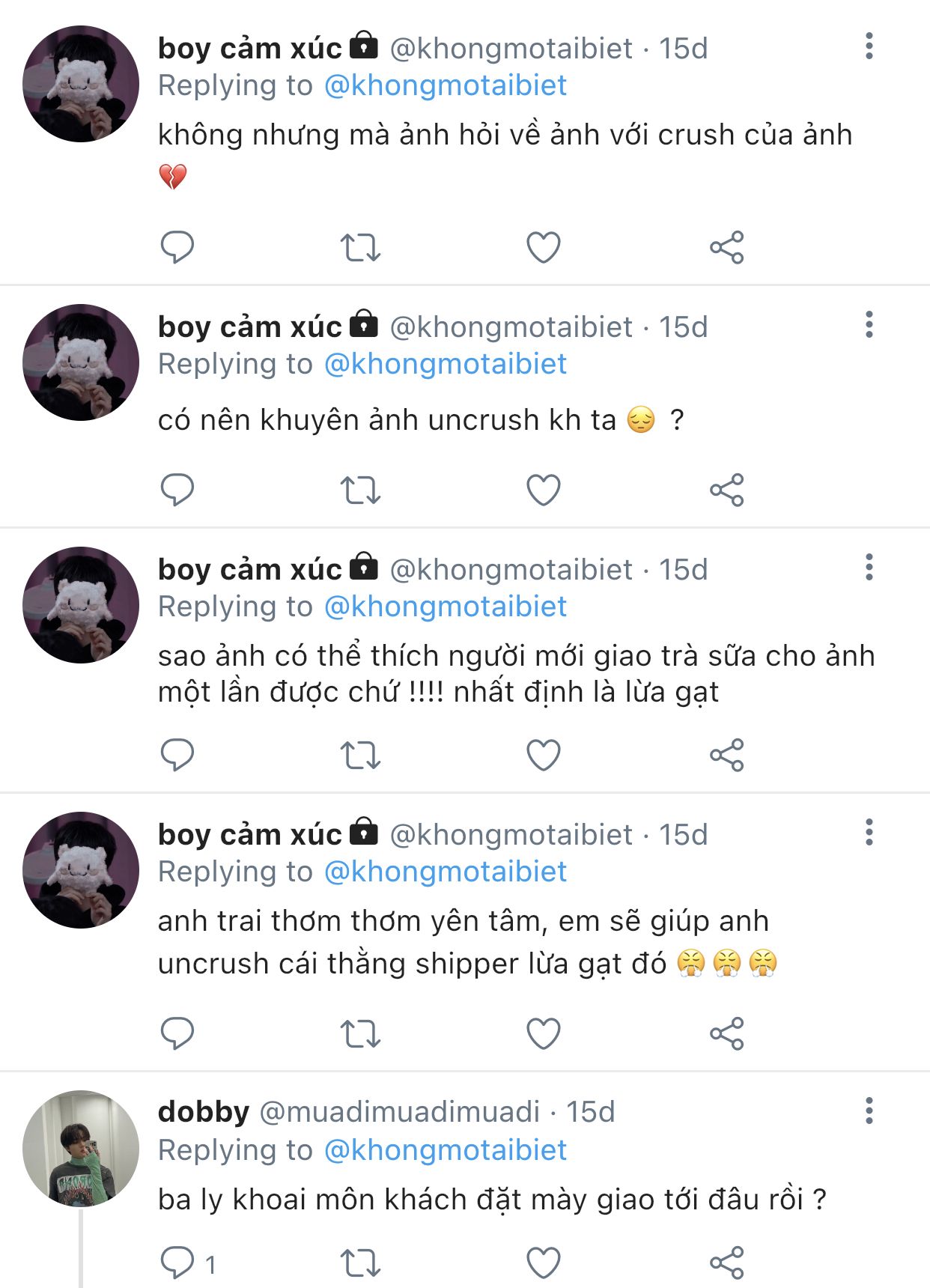Expand three-dot menu on dobby's tweet
930x1288 pixels.
tap(869, 1111)
